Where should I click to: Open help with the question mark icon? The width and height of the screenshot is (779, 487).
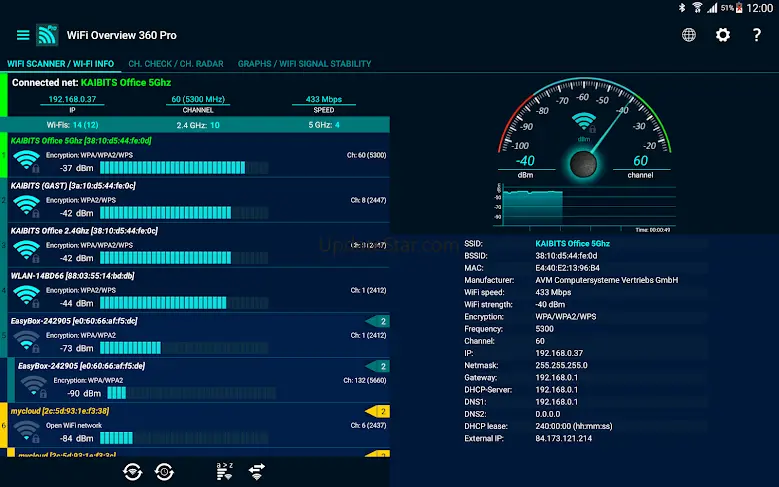[x=757, y=35]
